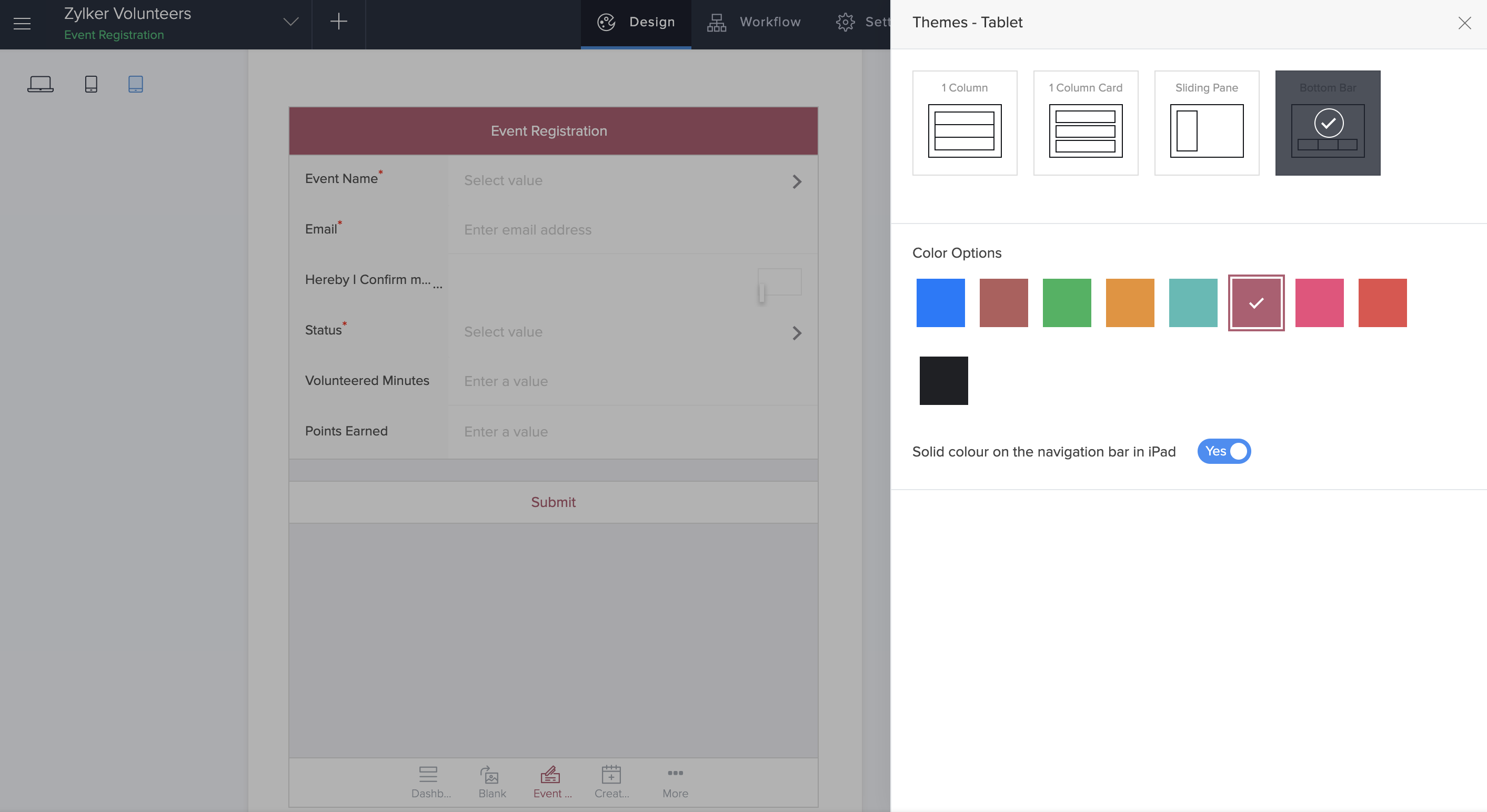Add a new component with the plus button
Screen dimensions: 1487x812
[x=338, y=22]
